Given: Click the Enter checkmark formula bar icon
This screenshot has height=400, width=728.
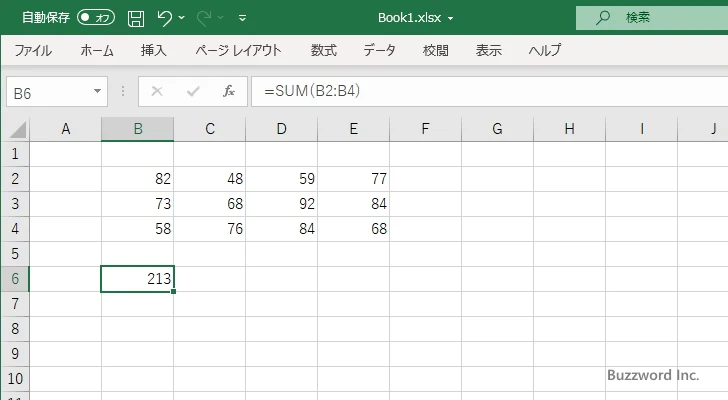Looking at the screenshot, I should tap(193, 91).
